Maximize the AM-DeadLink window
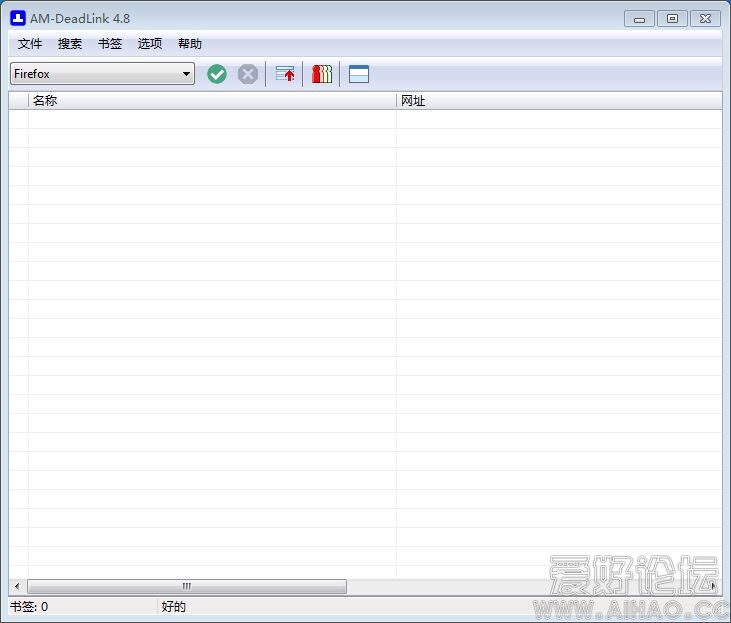This screenshot has width=731, height=623. [672, 18]
